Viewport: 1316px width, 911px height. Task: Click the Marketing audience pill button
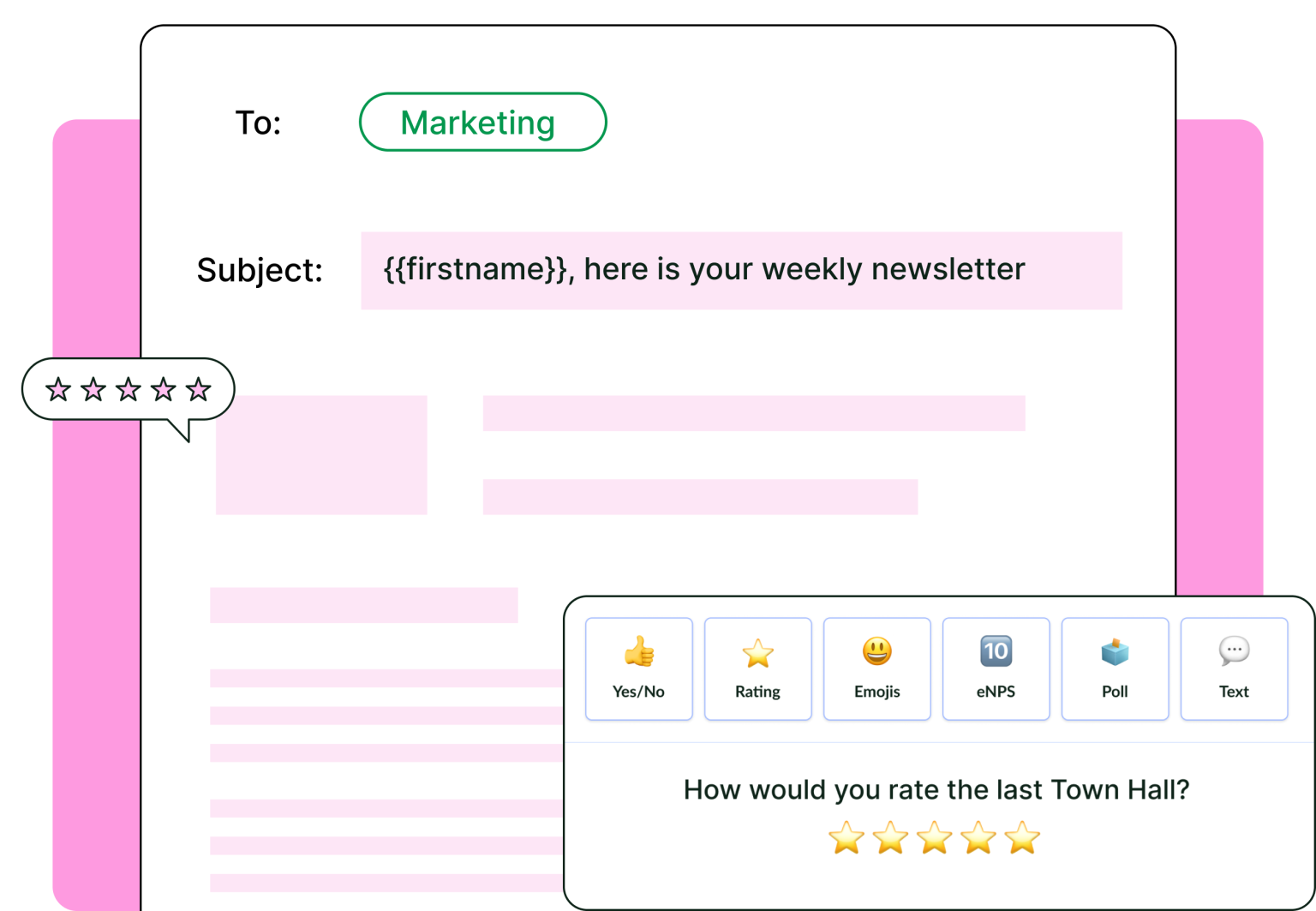pos(482,123)
